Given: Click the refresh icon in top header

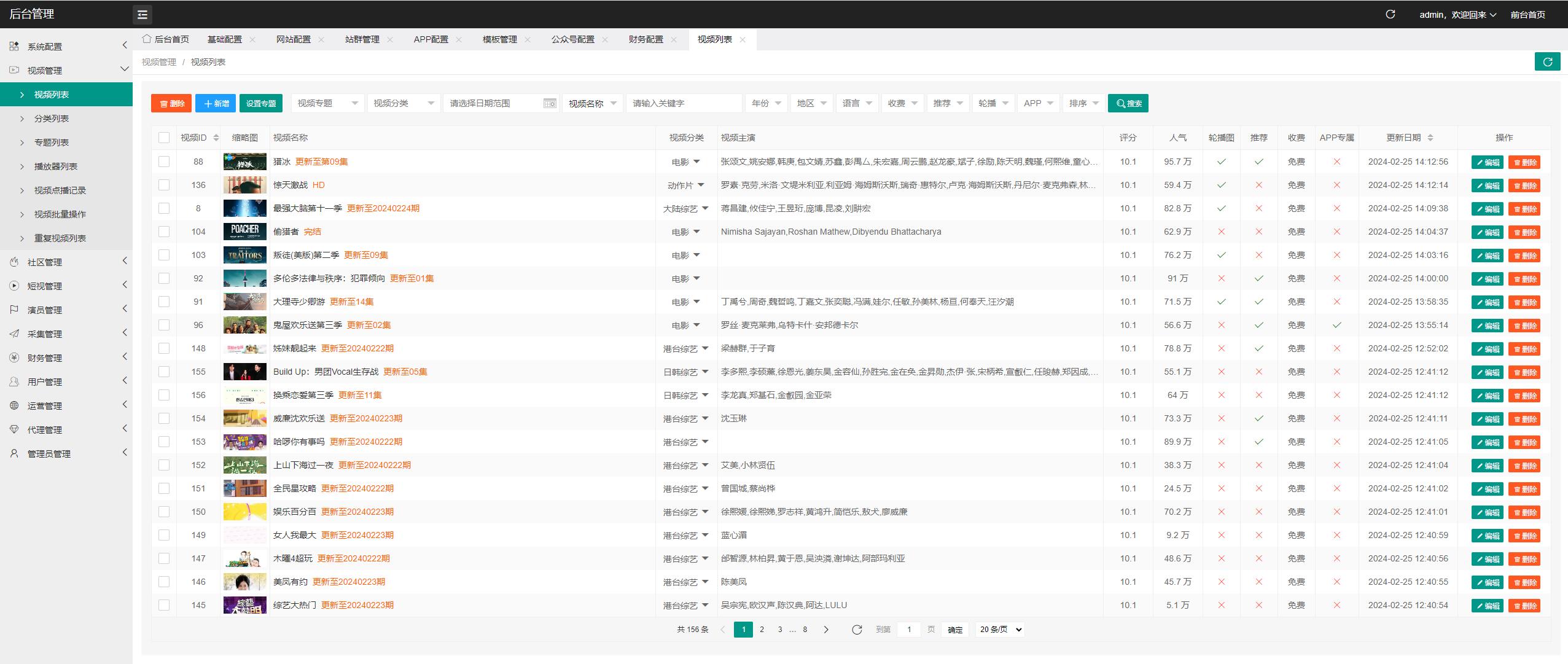Looking at the screenshot, I should (x=1391, y=14).
